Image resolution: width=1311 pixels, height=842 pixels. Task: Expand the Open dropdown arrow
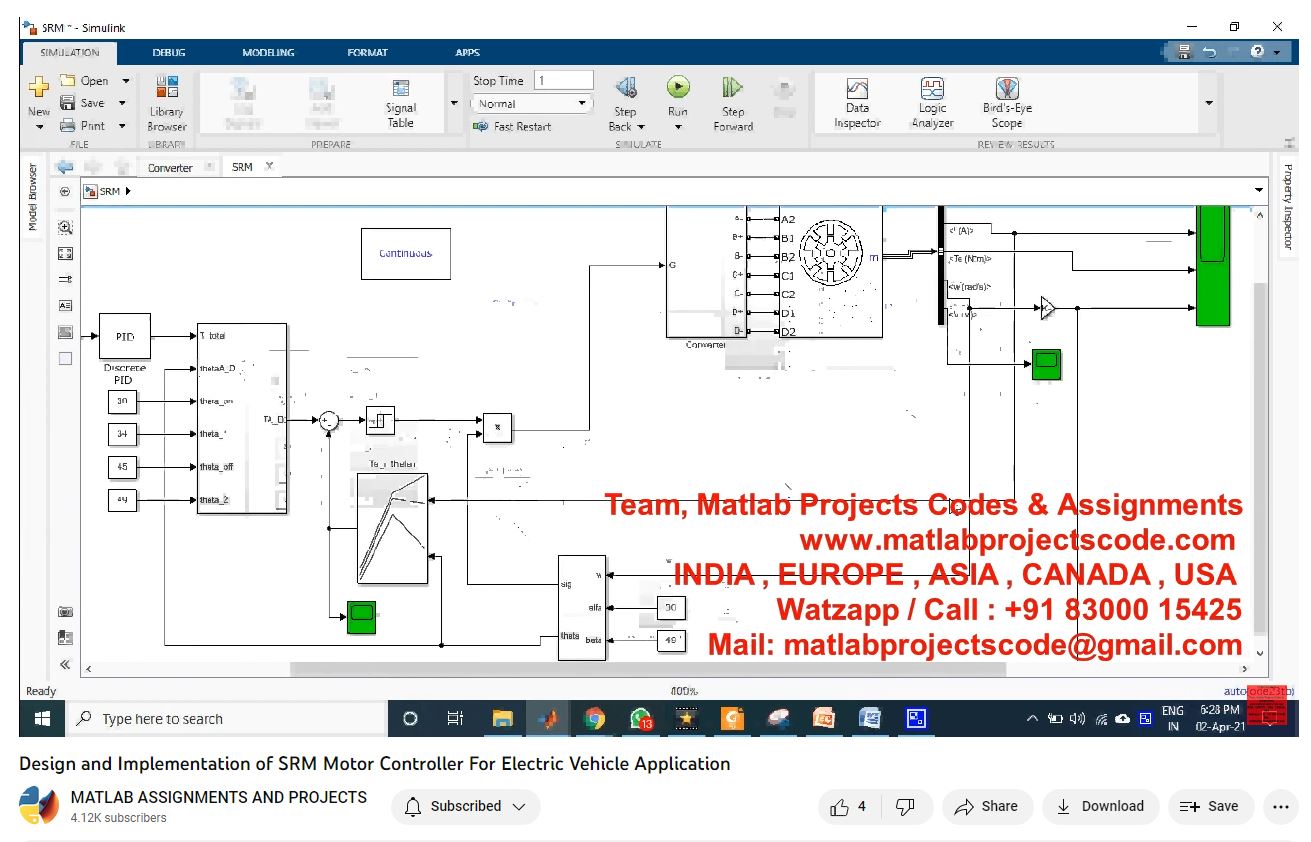click(x=126, y=81)
